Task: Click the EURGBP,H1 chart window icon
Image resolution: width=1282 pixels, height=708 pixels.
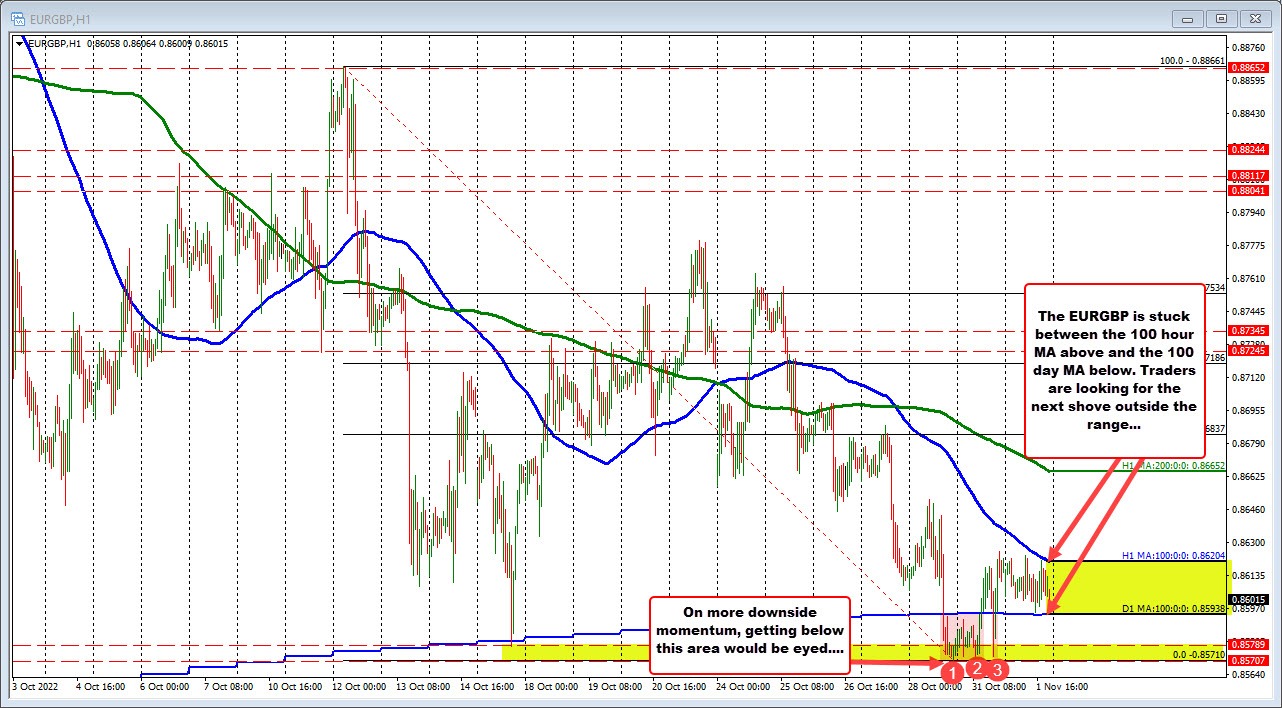Action: click(18, 17)
